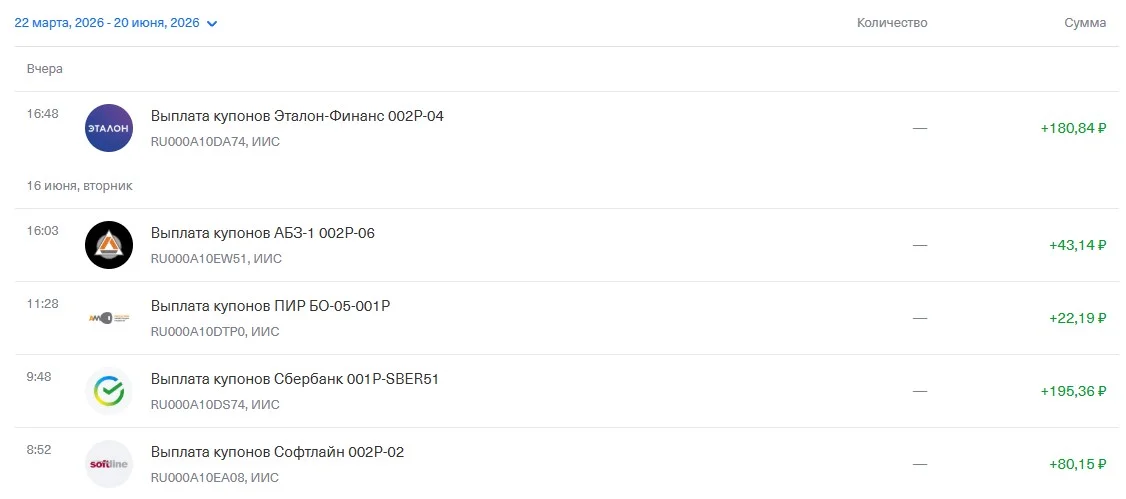1126x499 pixels.
Task: Open the date range dropdown chevron
Action: click(212, 24)
